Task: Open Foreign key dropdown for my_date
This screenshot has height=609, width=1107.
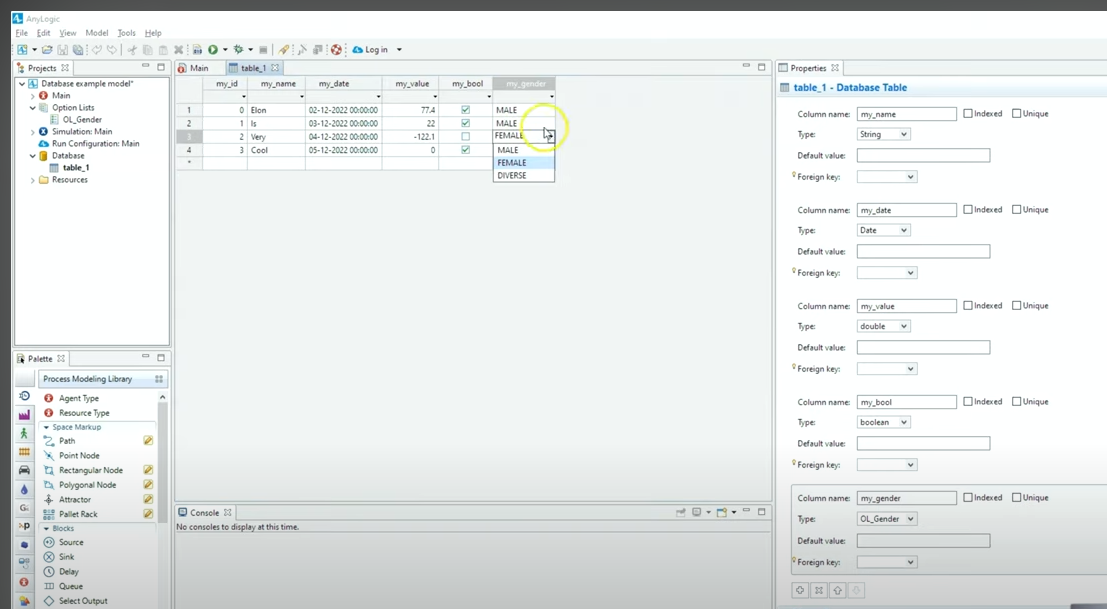Action: click(886, 273)
